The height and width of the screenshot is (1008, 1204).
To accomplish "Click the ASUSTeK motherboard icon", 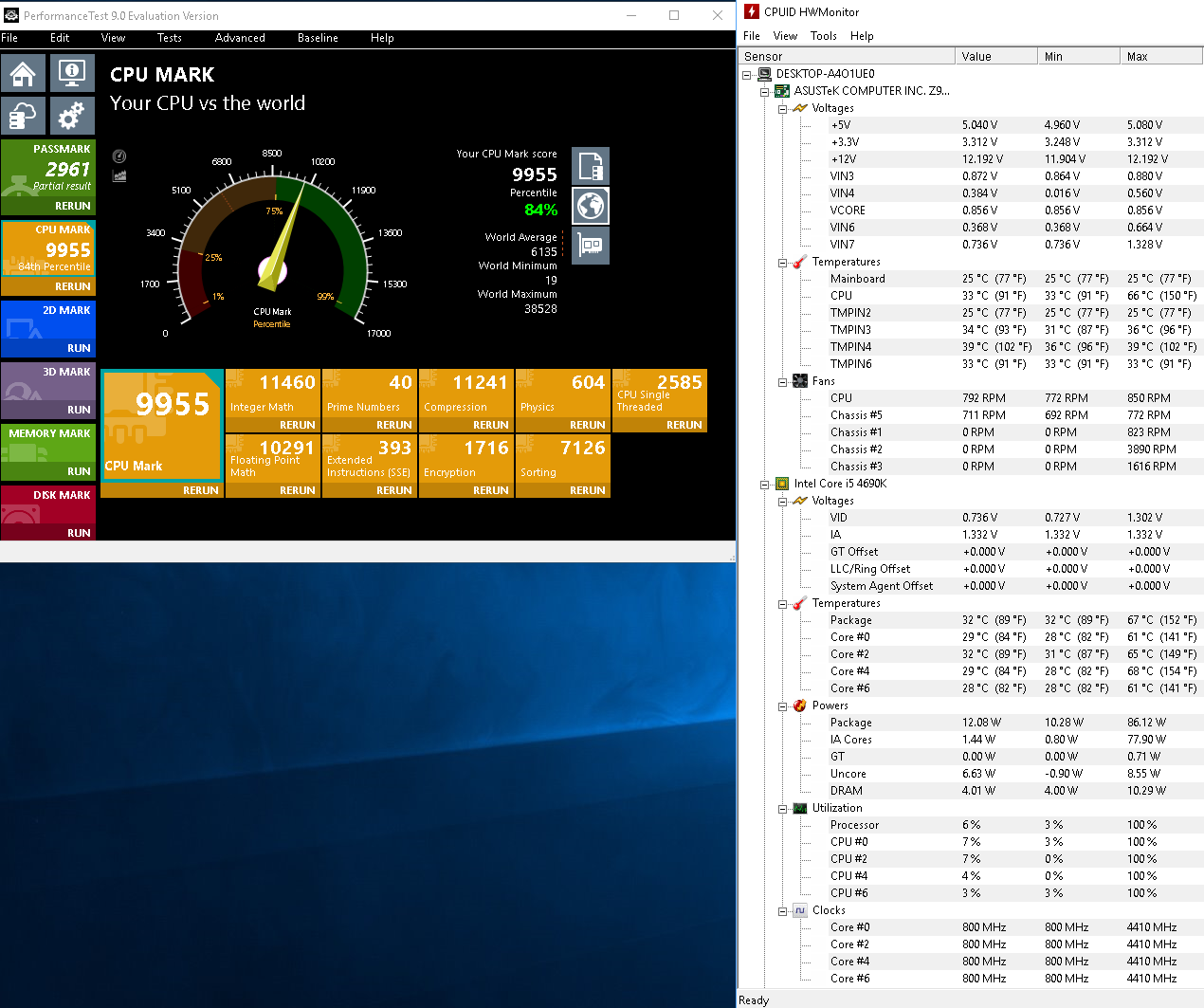I will coord(782,91).
